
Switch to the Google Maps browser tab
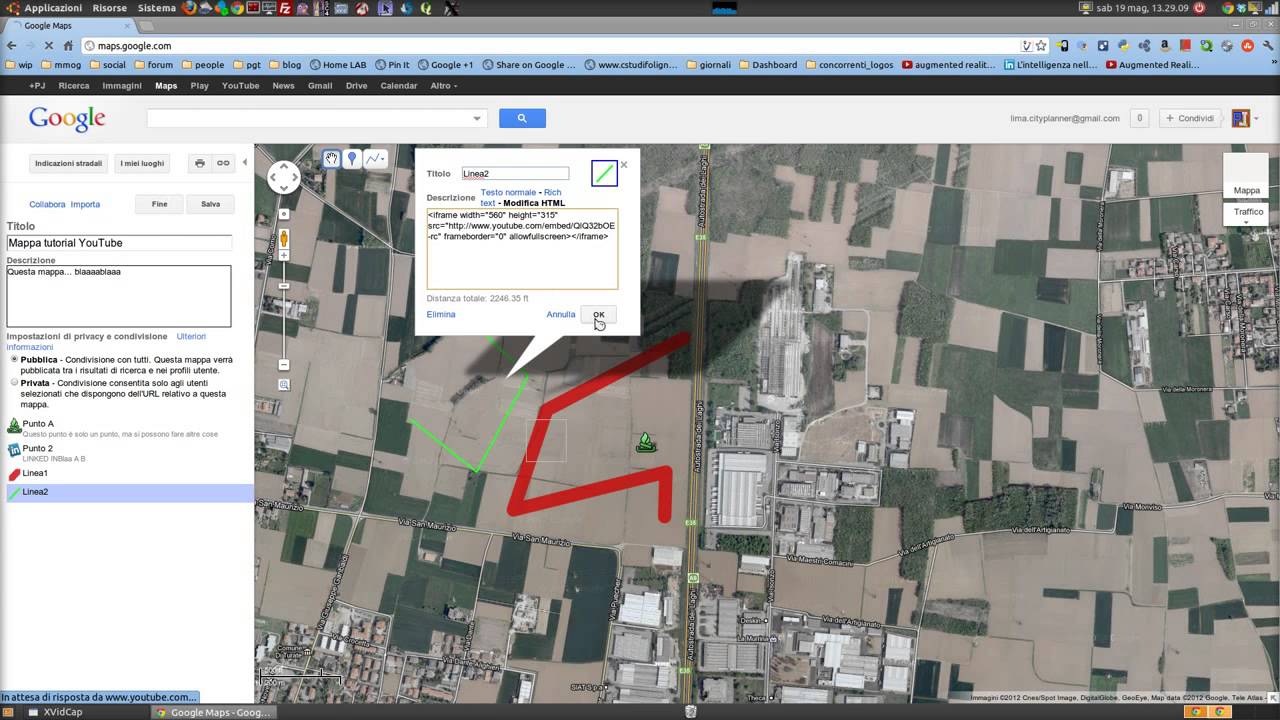pyautogui.click(x=68, y=25)
